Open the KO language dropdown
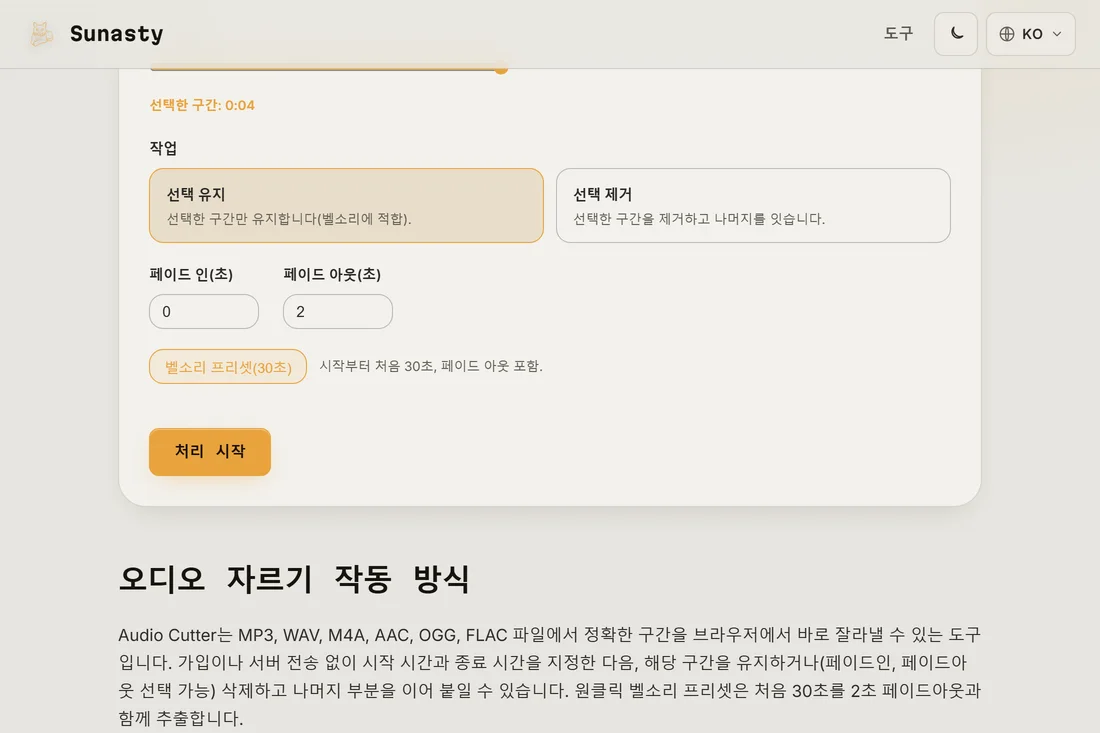Screen dimensions: 1100x733 (1031, 34)
